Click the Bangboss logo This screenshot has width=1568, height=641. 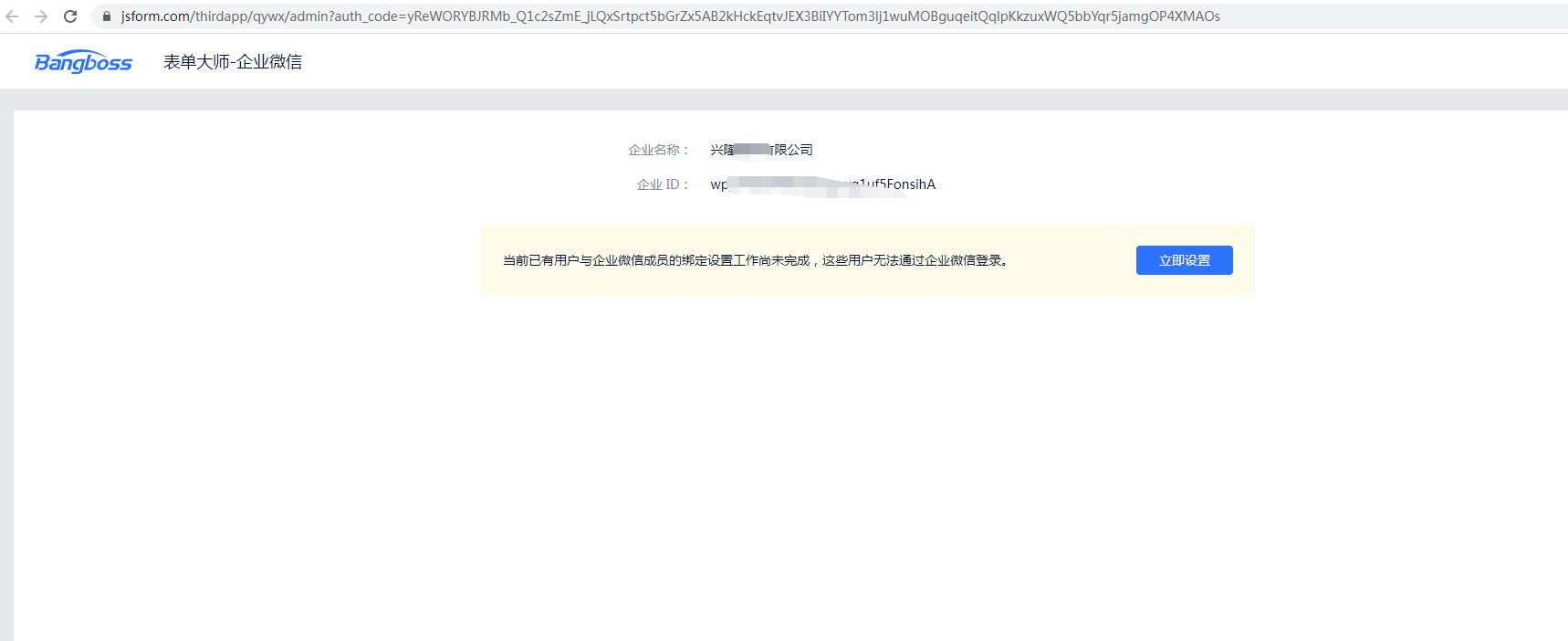[x=83, y=62]
